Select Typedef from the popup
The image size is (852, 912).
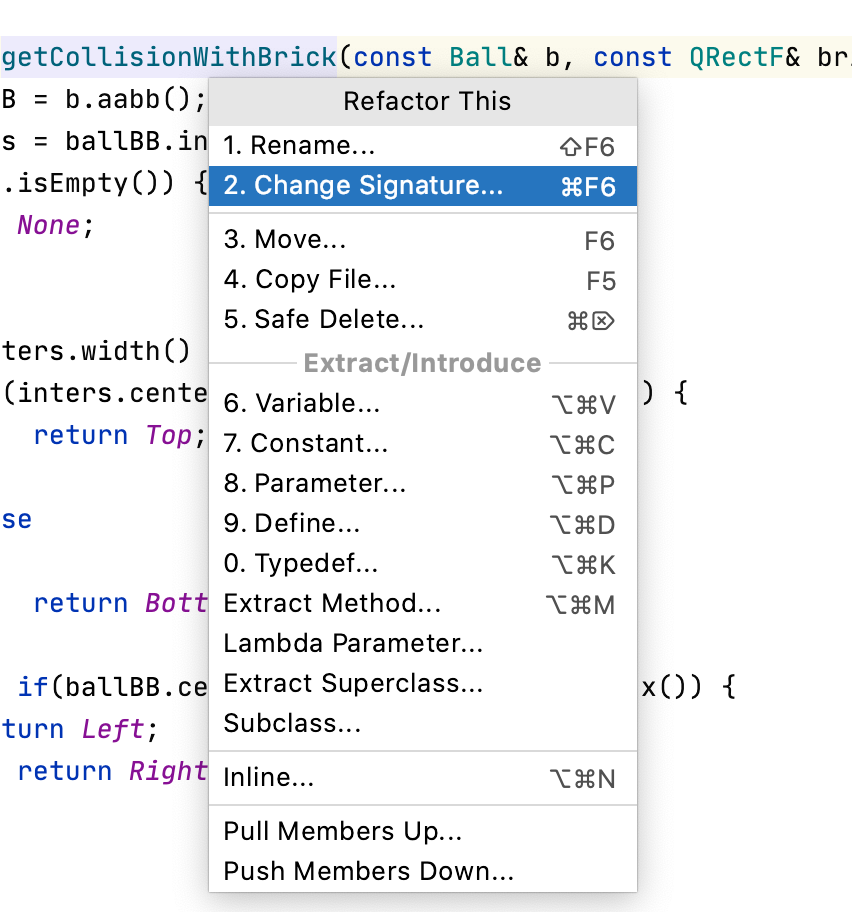tap(301, 564)
